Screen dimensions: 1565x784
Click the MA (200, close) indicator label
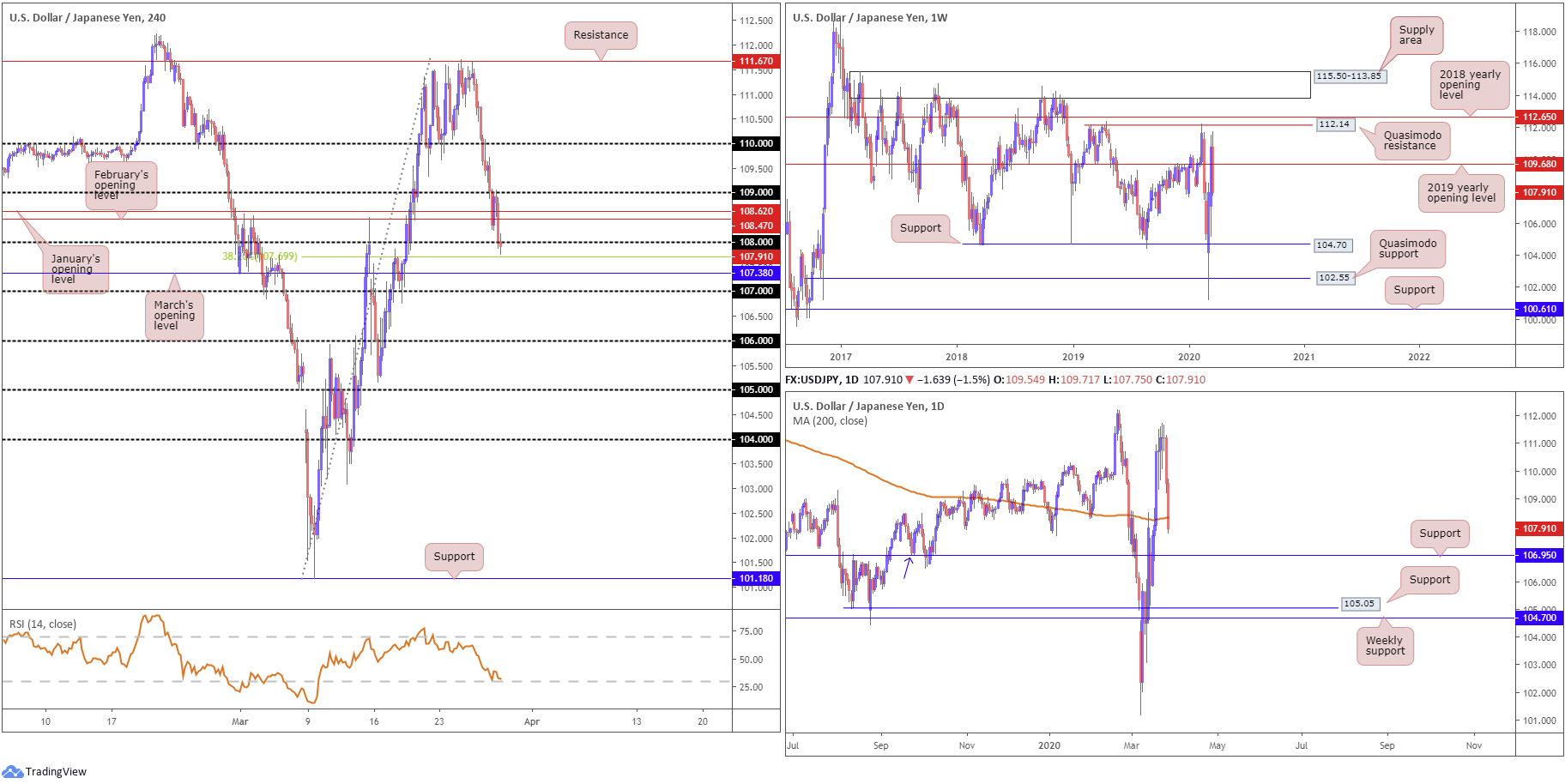830,421
